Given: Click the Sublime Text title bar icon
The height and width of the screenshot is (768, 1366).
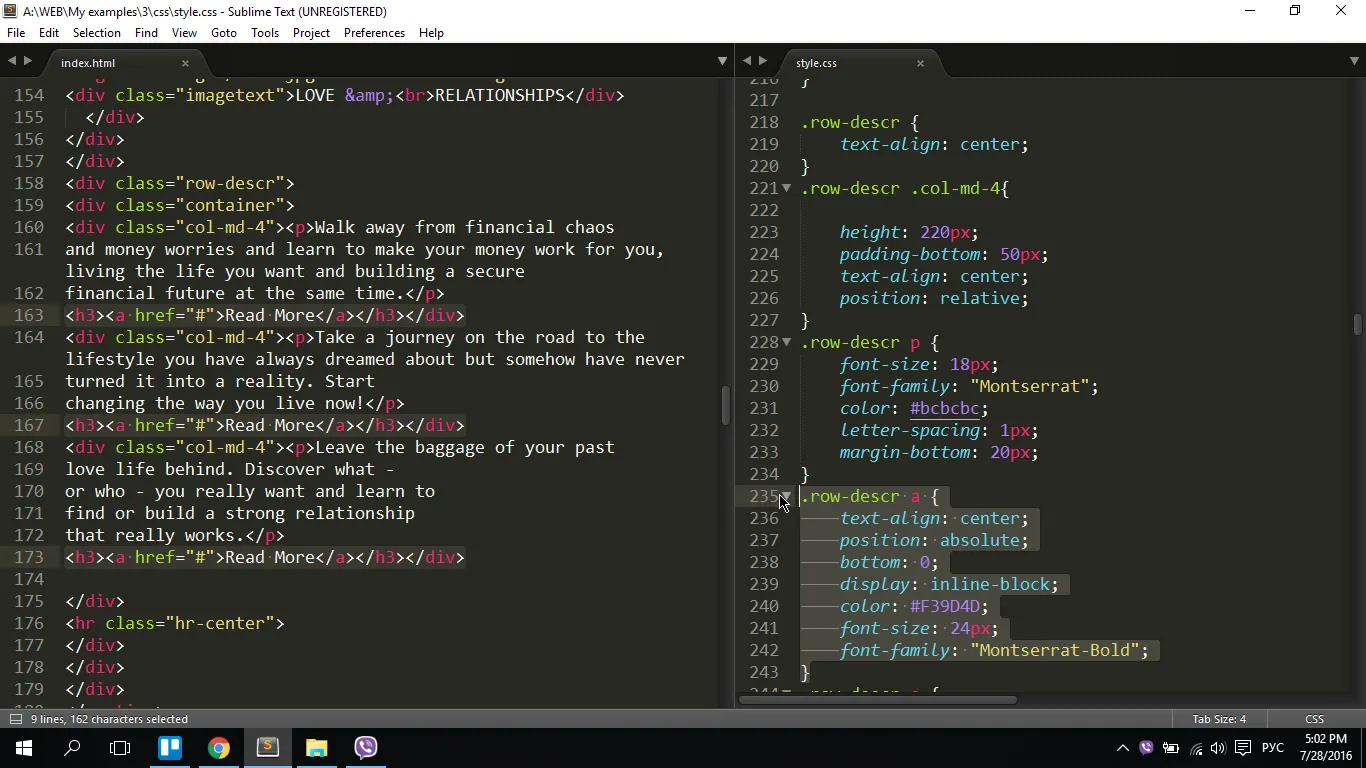Looking at the screenshot, I should (x=10, y=11).
